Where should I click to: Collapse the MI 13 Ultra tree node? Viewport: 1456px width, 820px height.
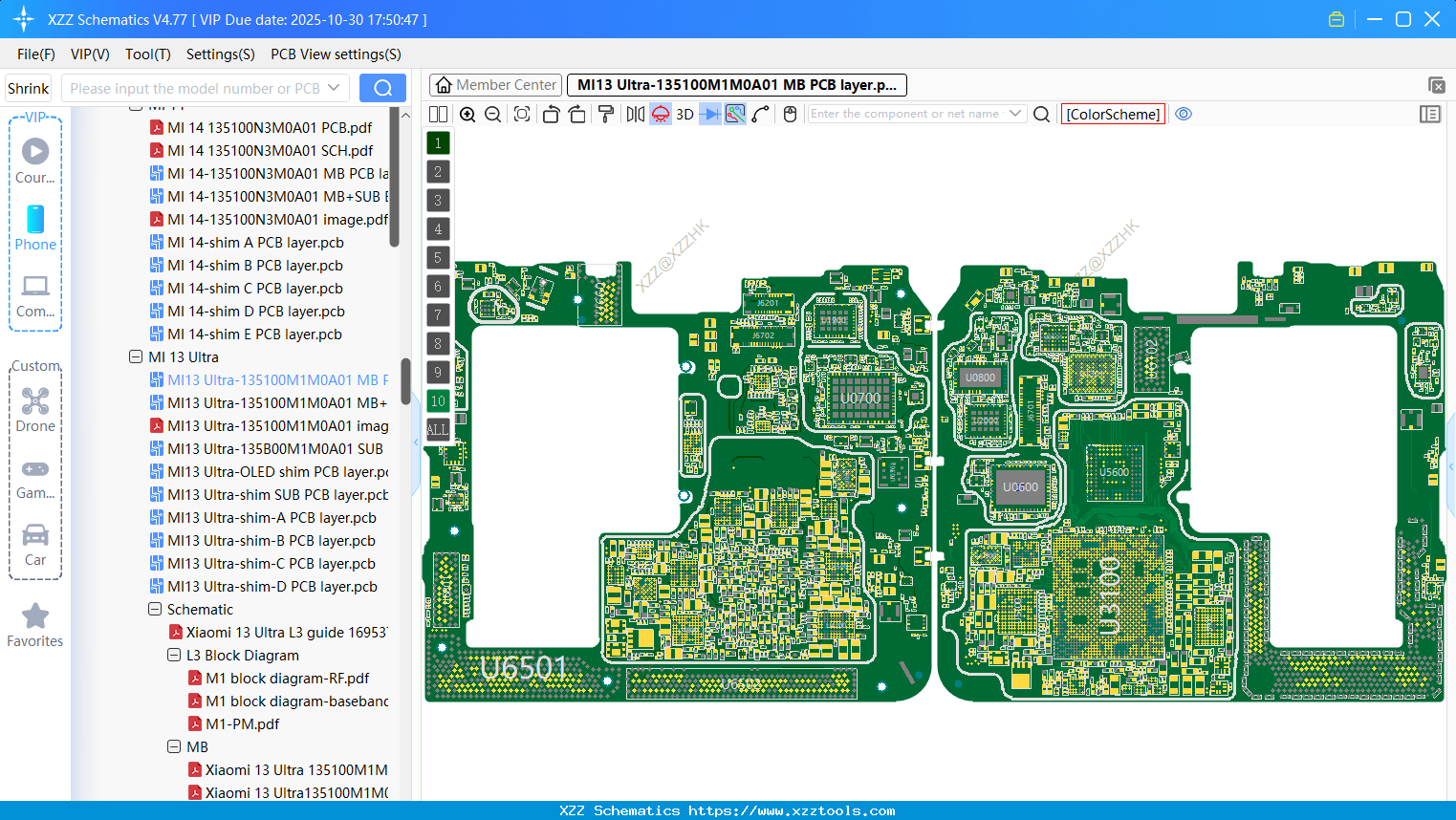point(136,356)
